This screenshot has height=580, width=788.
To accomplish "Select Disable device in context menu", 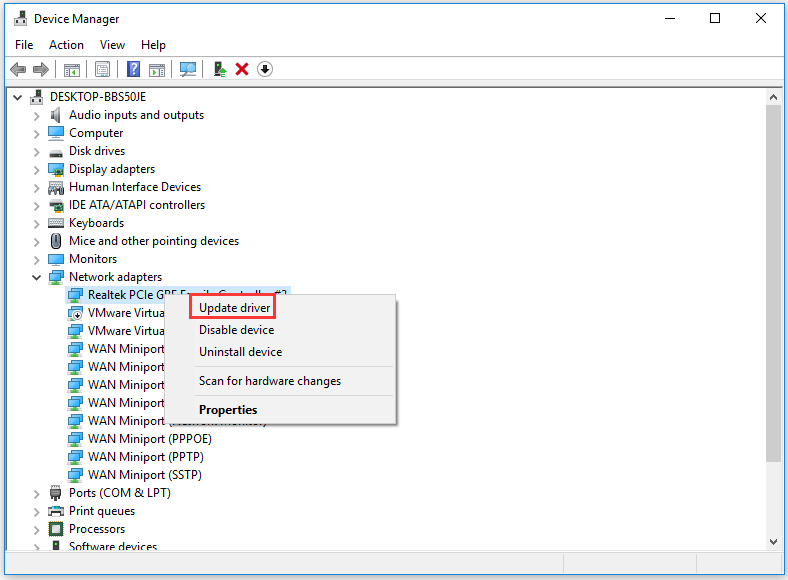I will 236,330.
